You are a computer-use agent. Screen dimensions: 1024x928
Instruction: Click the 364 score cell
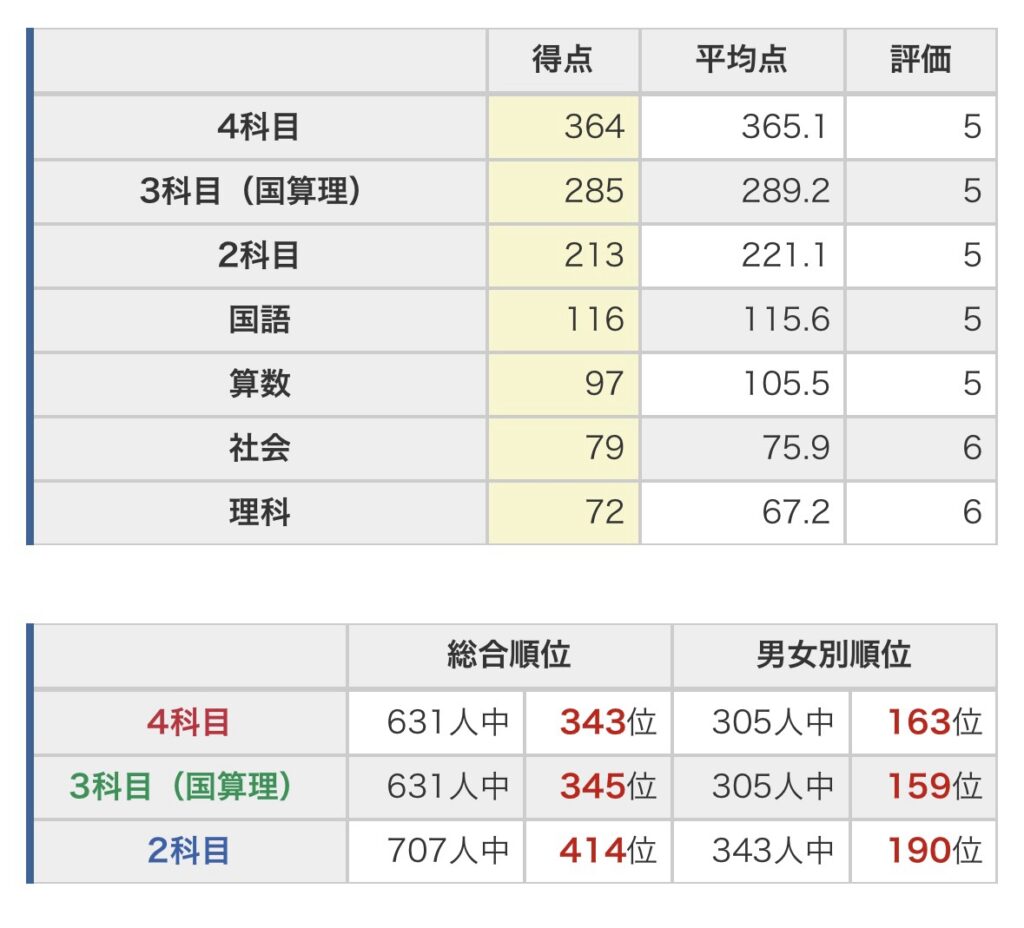pos(593,127)
